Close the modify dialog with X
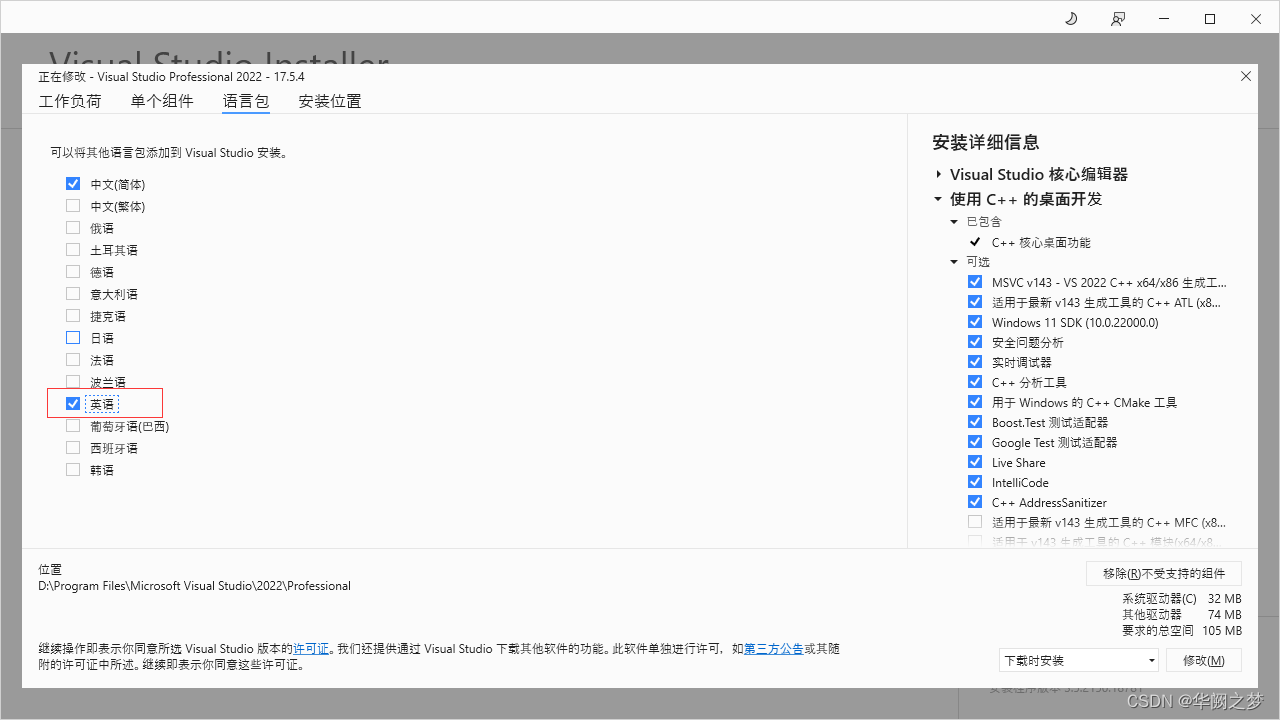Image resolution: width=1280 pixels, height=720 pixels. [1246, 76]
